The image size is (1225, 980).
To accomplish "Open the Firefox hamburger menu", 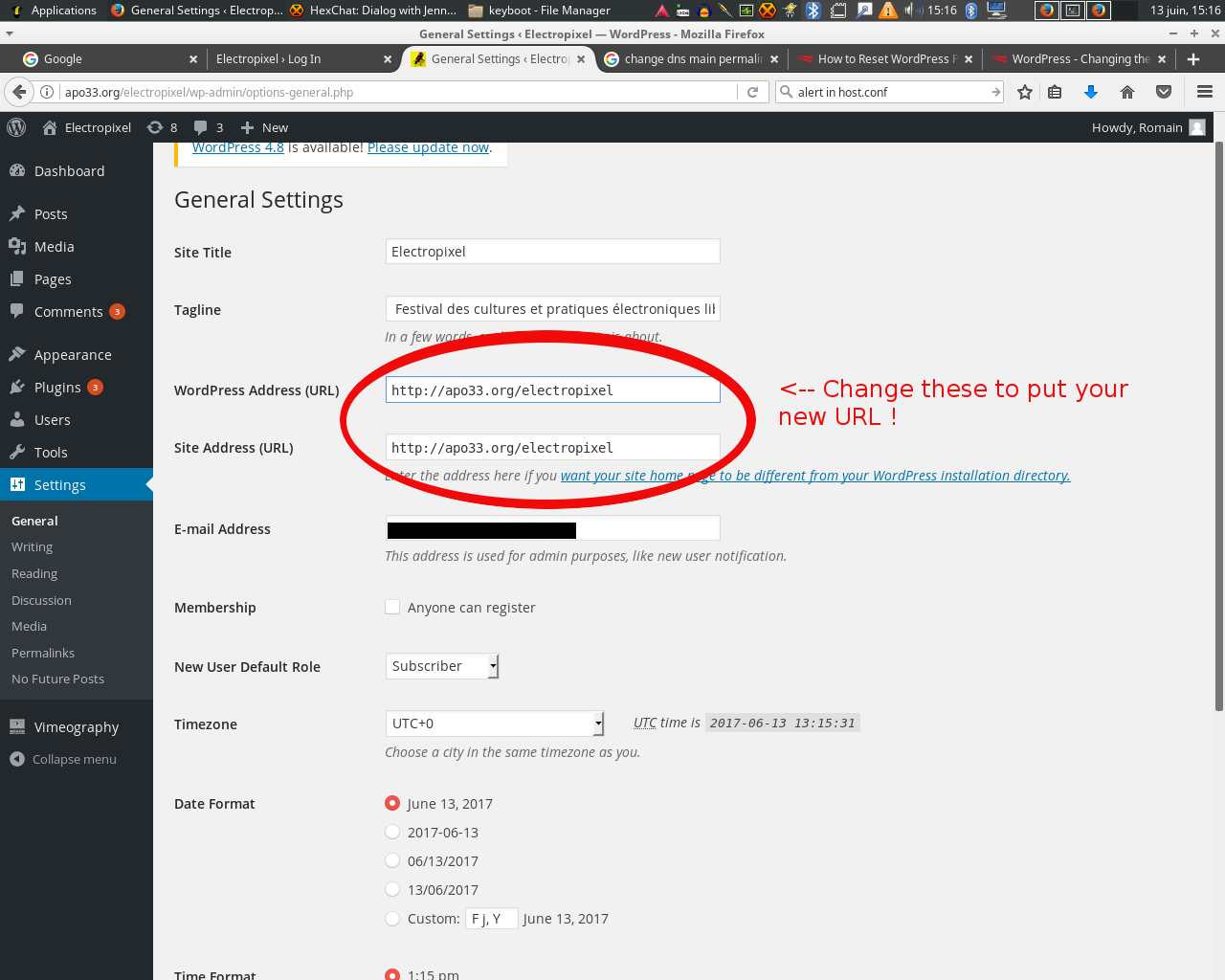I will tap(1205, 92).
